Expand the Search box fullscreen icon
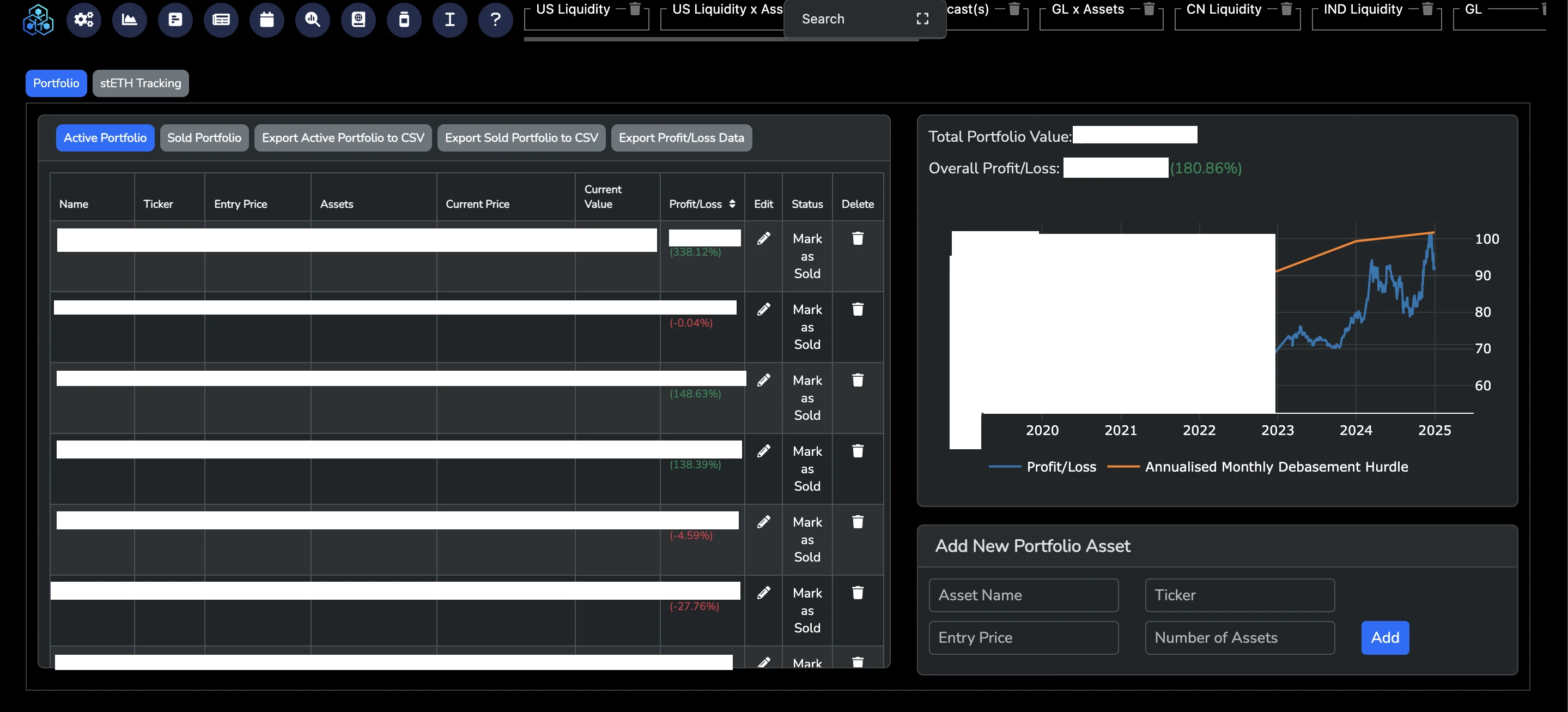Screen dimensions: 1568x712 pos(923,19)
